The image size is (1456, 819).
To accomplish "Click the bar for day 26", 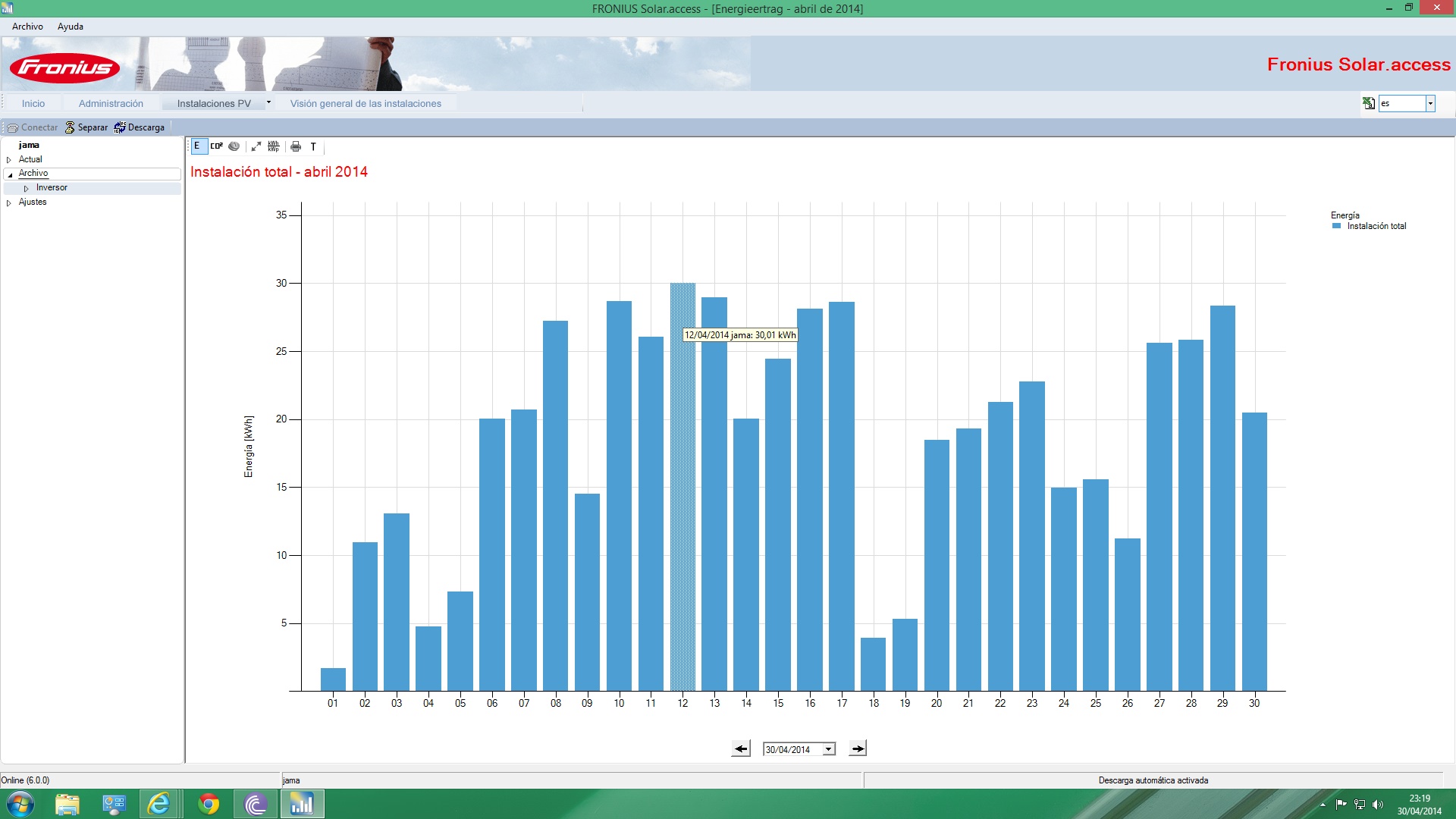I will (1128, 615).
